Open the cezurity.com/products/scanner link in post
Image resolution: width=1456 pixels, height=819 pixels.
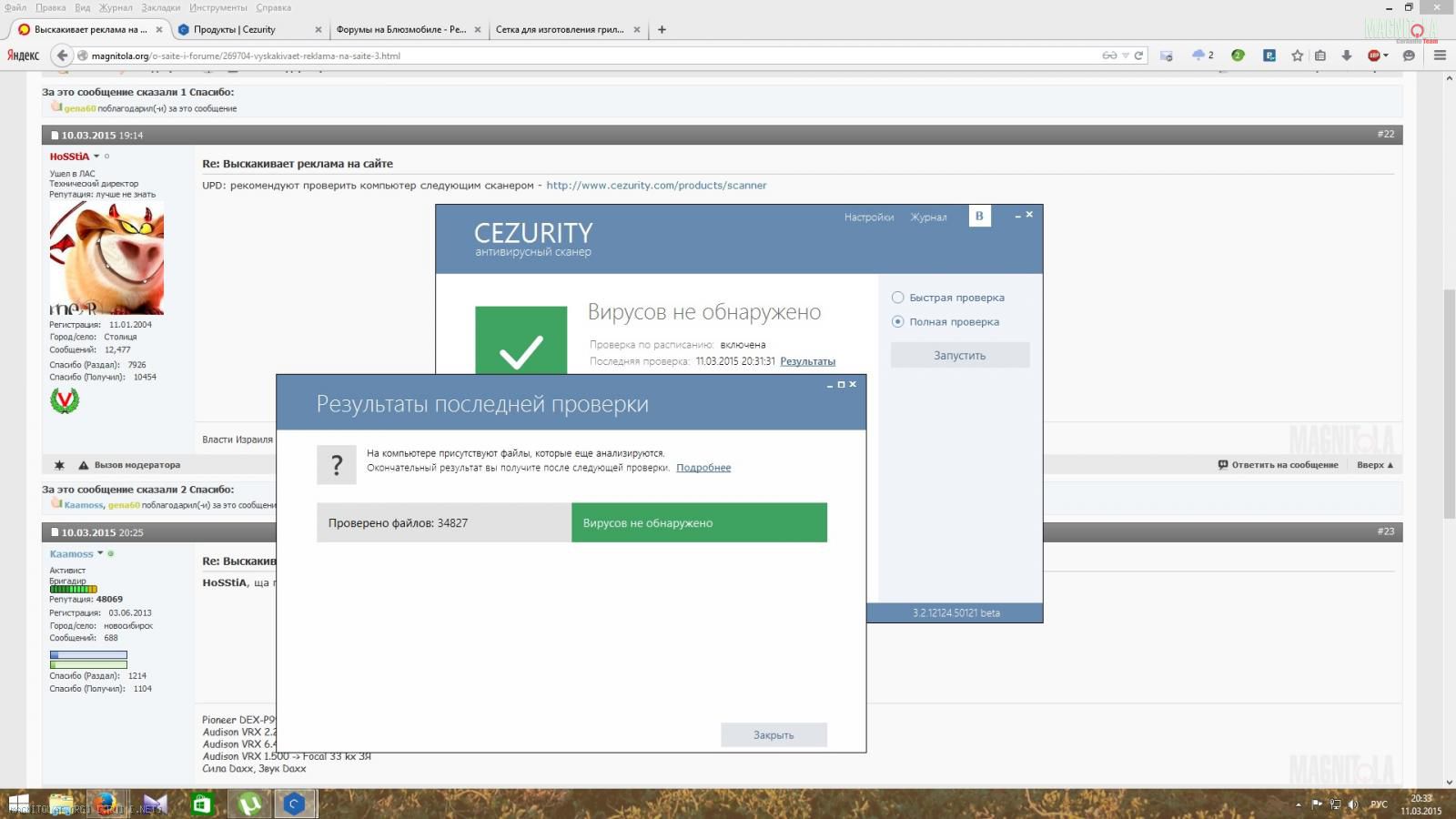coord(656,185)
